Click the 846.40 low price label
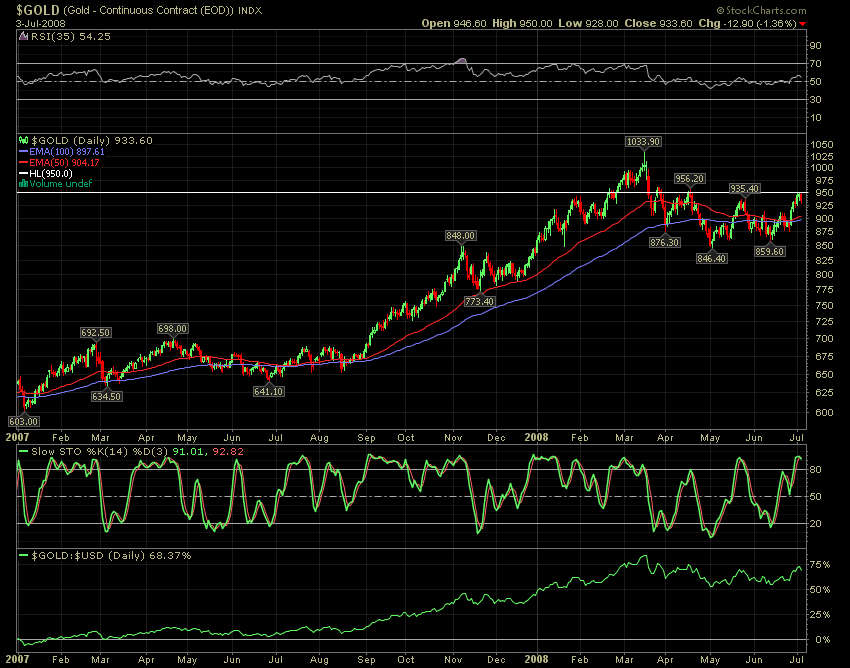This screenshot has height=668, width=850. tap(711, 259)
